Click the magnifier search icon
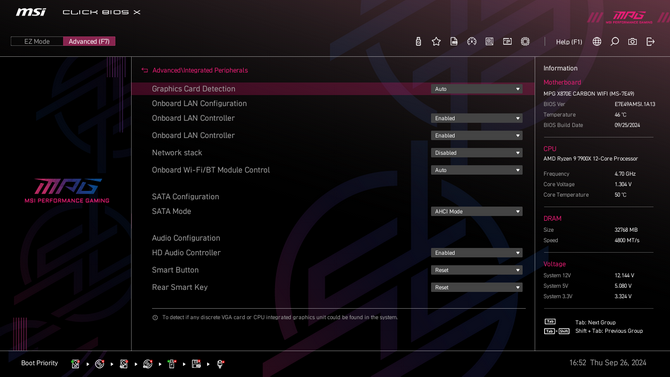670x377 pixels. click(x=614, y=41)
